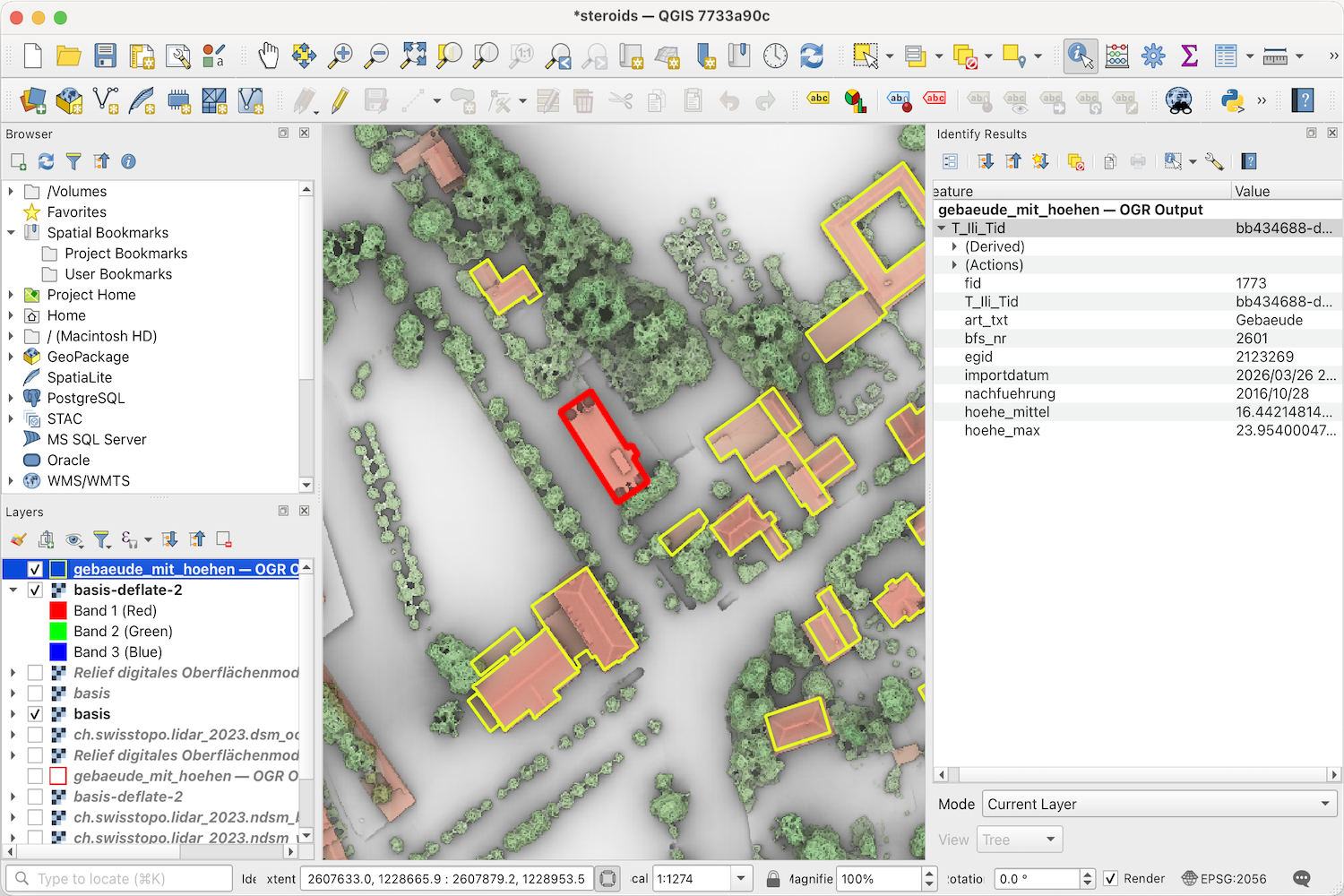1344x896 pixels.
Task: Open the Processing Toolbox gear icon
Action: [x=1153, y=56]
